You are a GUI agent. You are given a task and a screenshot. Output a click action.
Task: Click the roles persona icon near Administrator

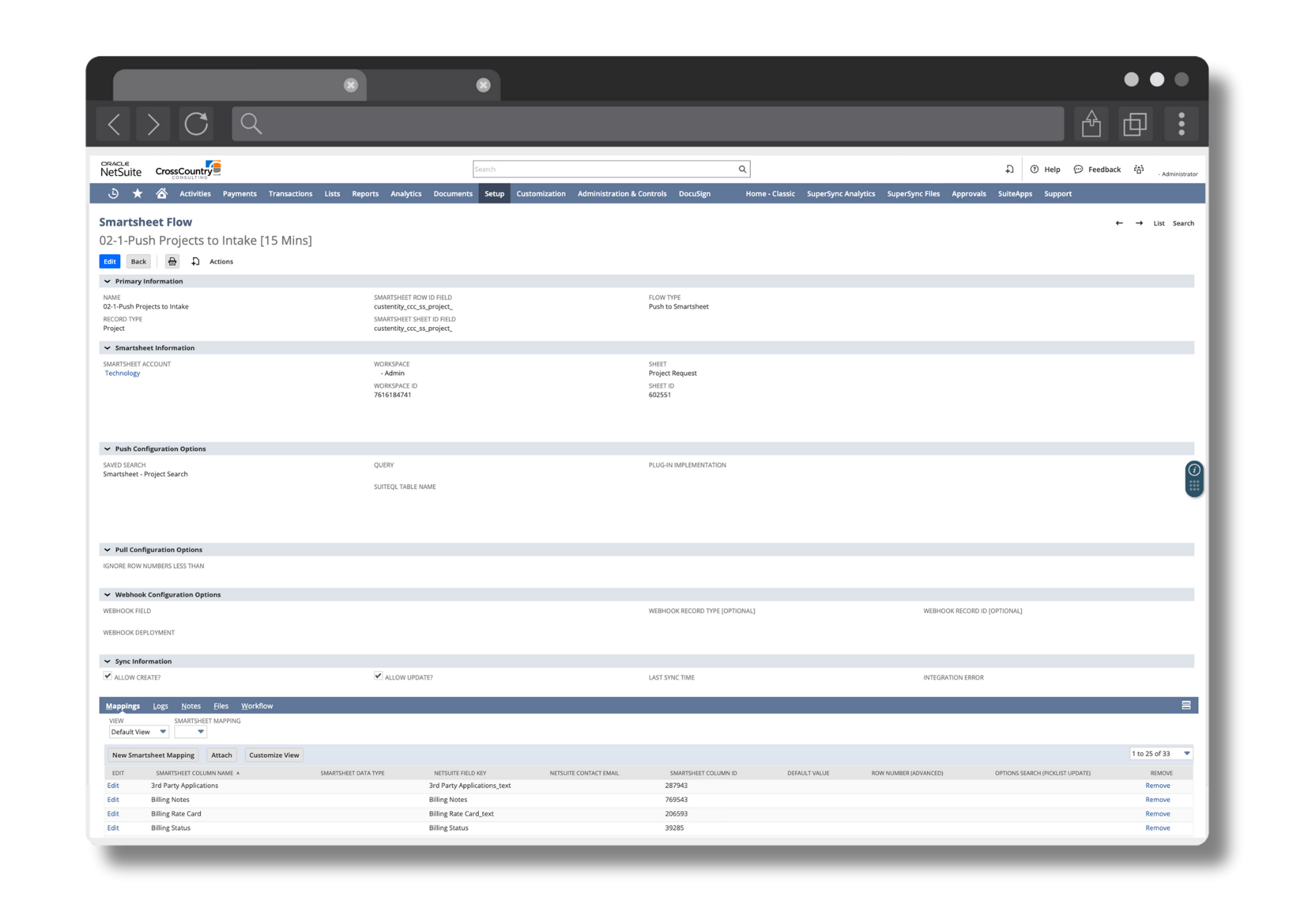[1139, 169]
